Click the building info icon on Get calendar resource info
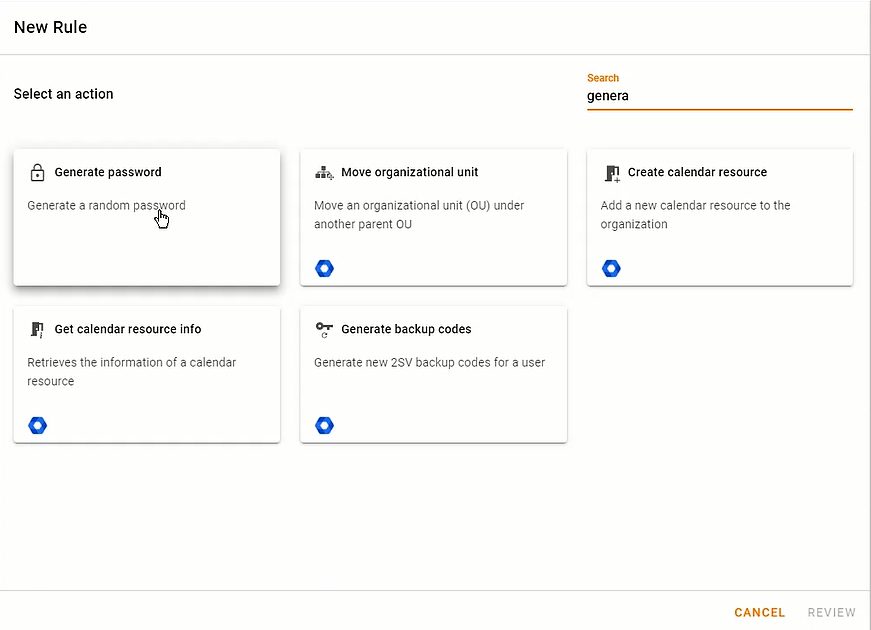This screenshot has width=871, height=630. tap(37, 329)
